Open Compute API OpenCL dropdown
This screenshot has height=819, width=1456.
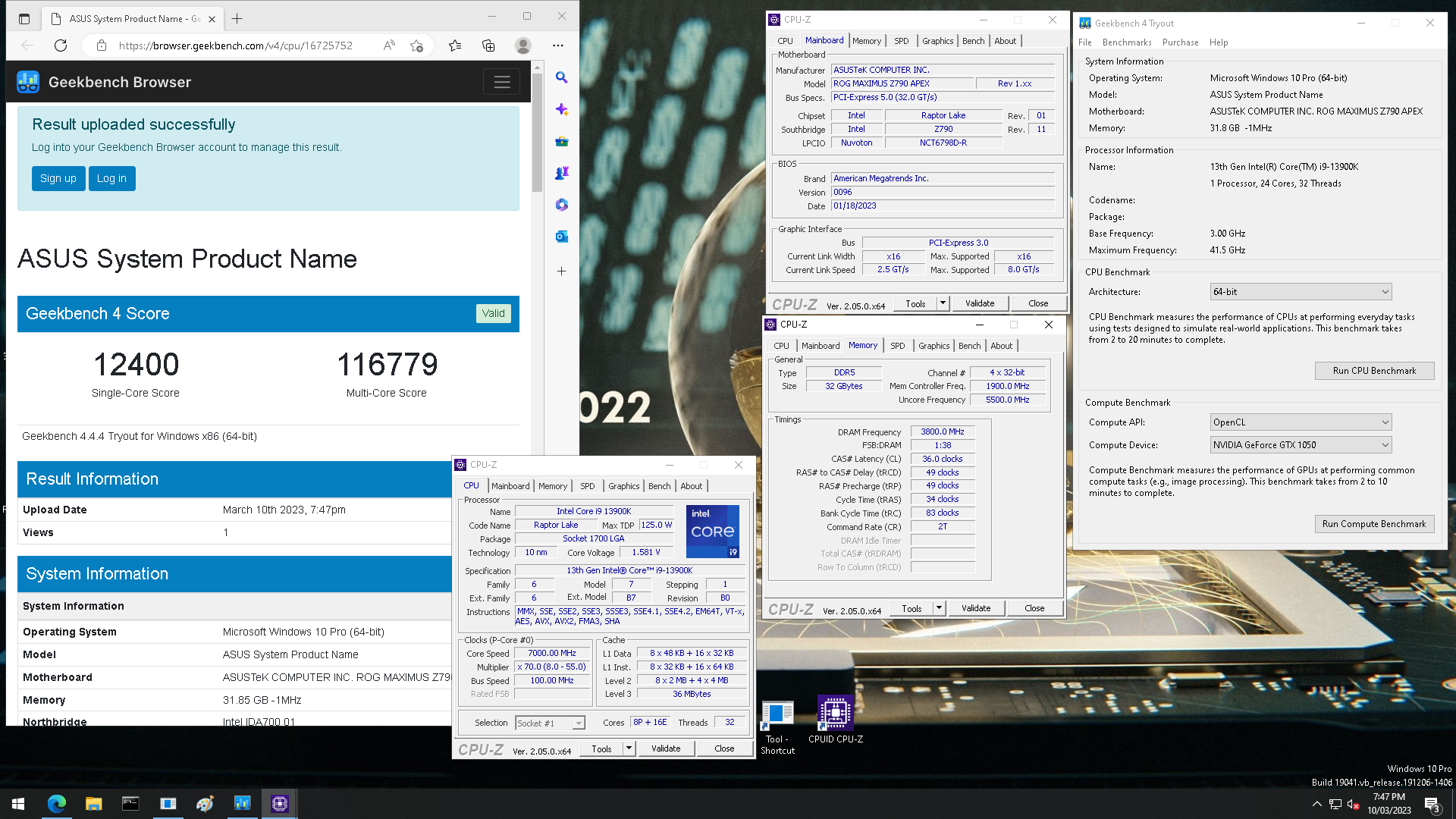point(1301,422)
